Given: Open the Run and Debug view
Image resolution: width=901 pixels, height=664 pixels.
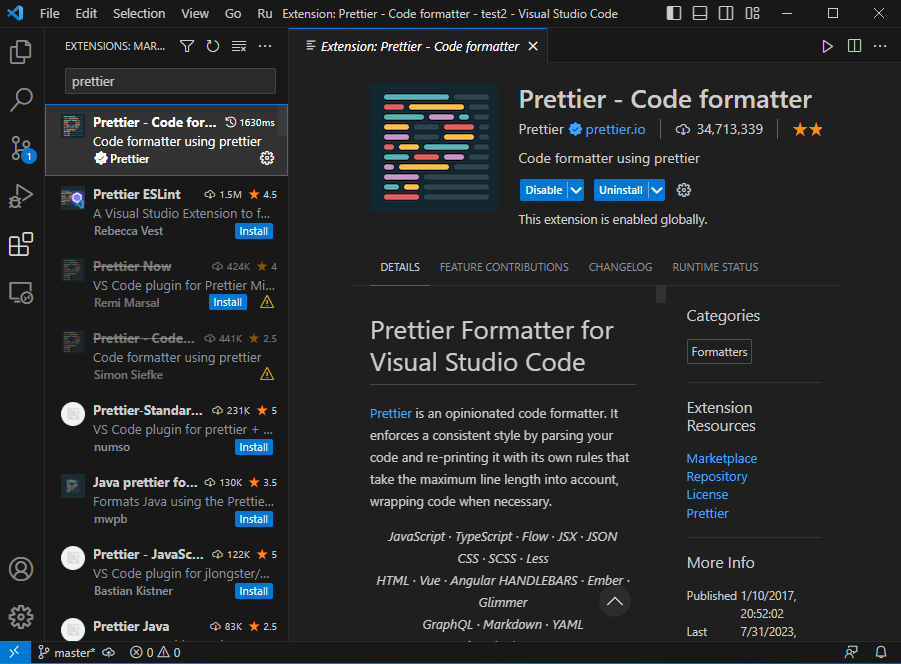Looking at the screenshot, I should 21,196.
